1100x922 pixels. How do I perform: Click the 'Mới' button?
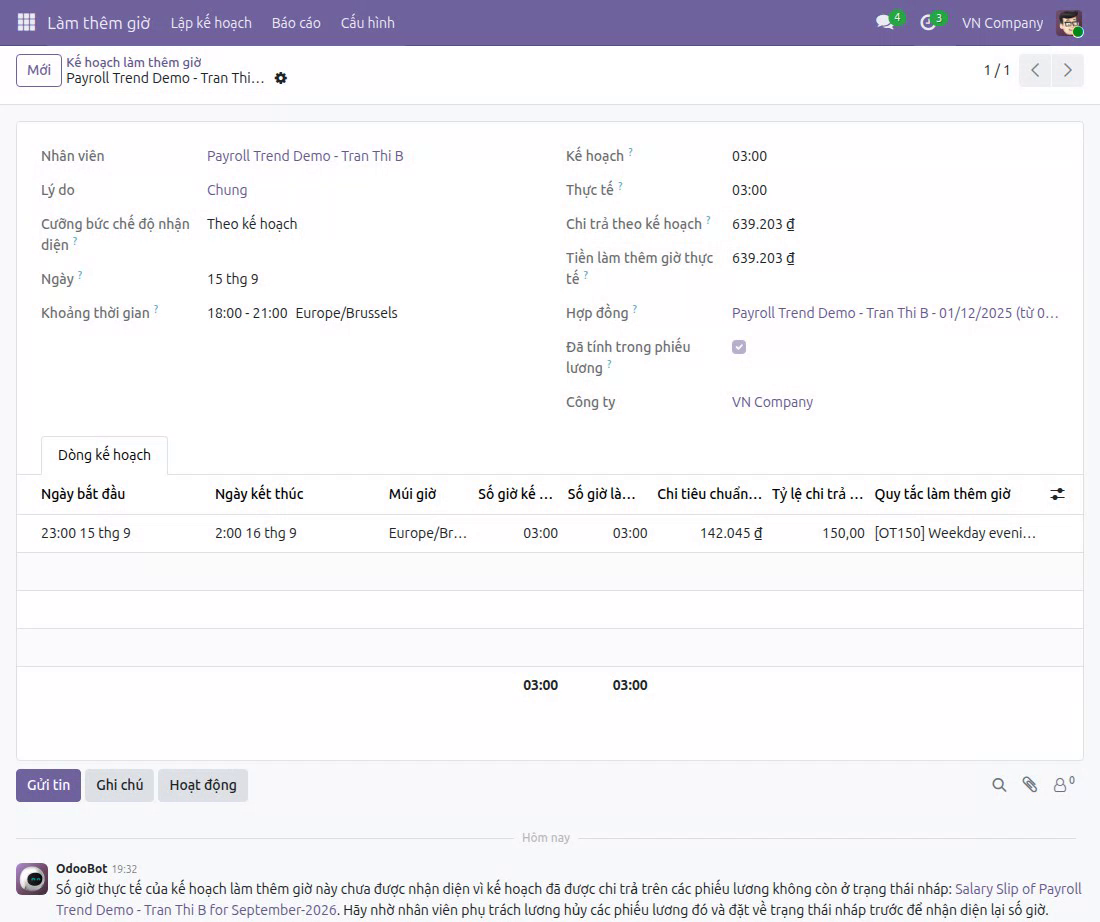click(x=39, y=70)
